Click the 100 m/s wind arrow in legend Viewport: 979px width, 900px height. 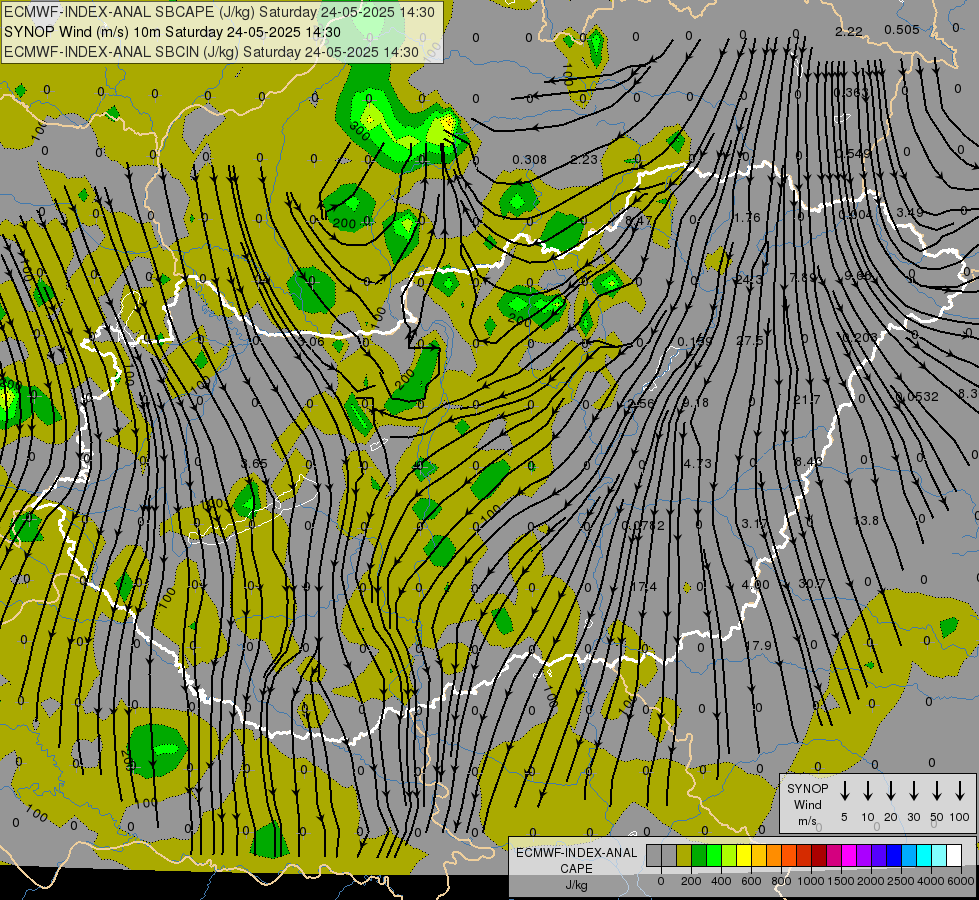click(960, 791)
